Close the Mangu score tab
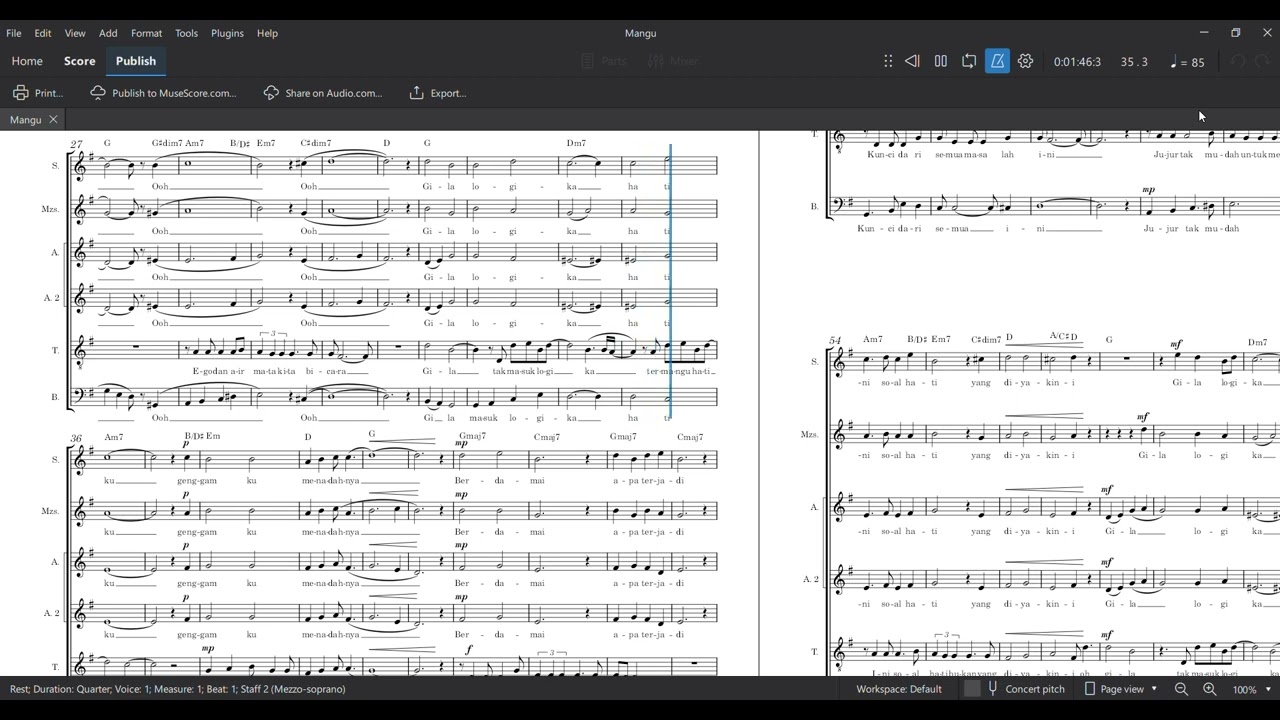Image resolution: width=1280 pixels, height=720 pixels. click(x=53, y=119)
